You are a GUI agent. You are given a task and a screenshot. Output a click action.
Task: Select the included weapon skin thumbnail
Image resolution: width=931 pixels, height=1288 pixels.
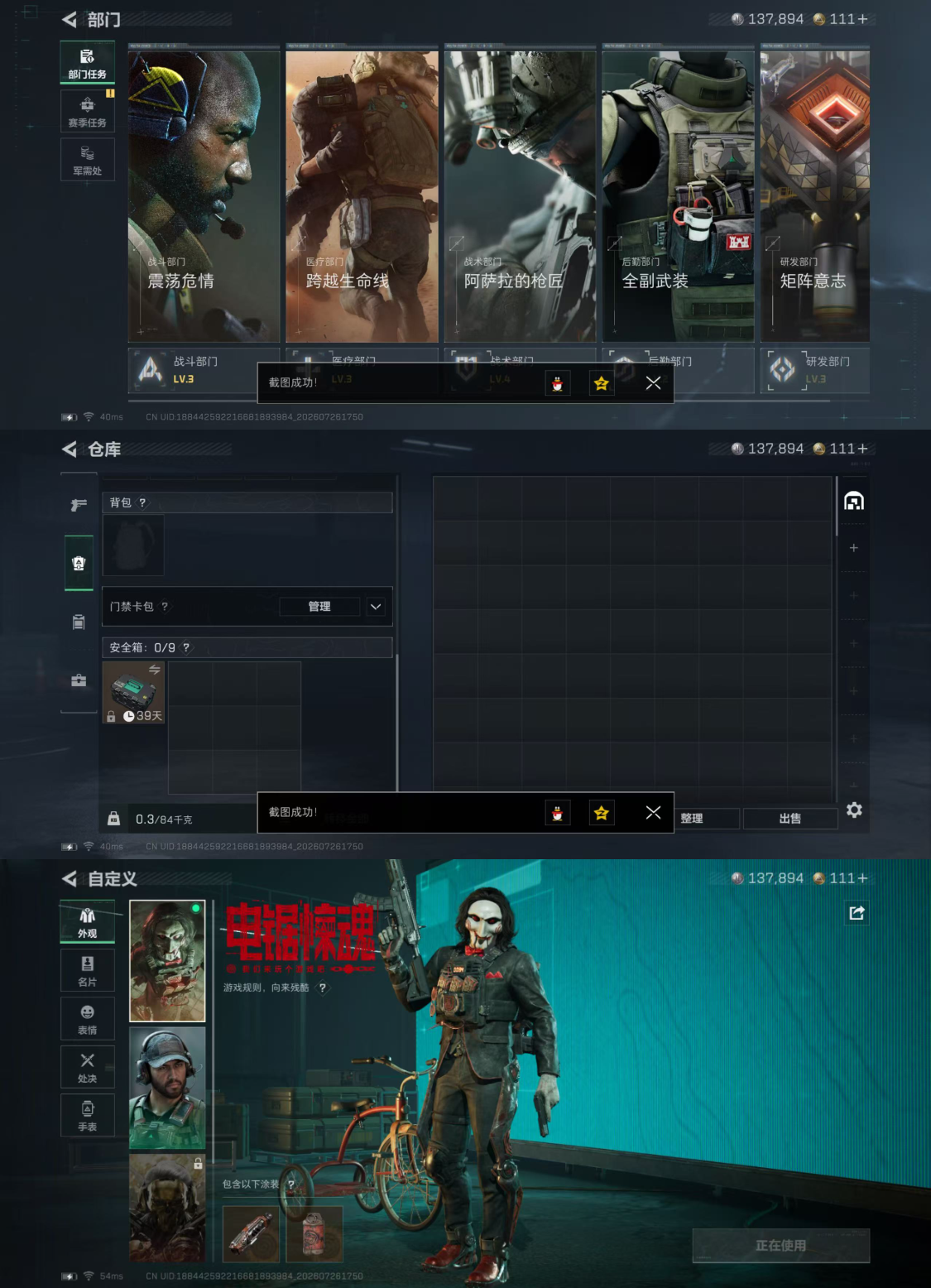pos(251,1234)
